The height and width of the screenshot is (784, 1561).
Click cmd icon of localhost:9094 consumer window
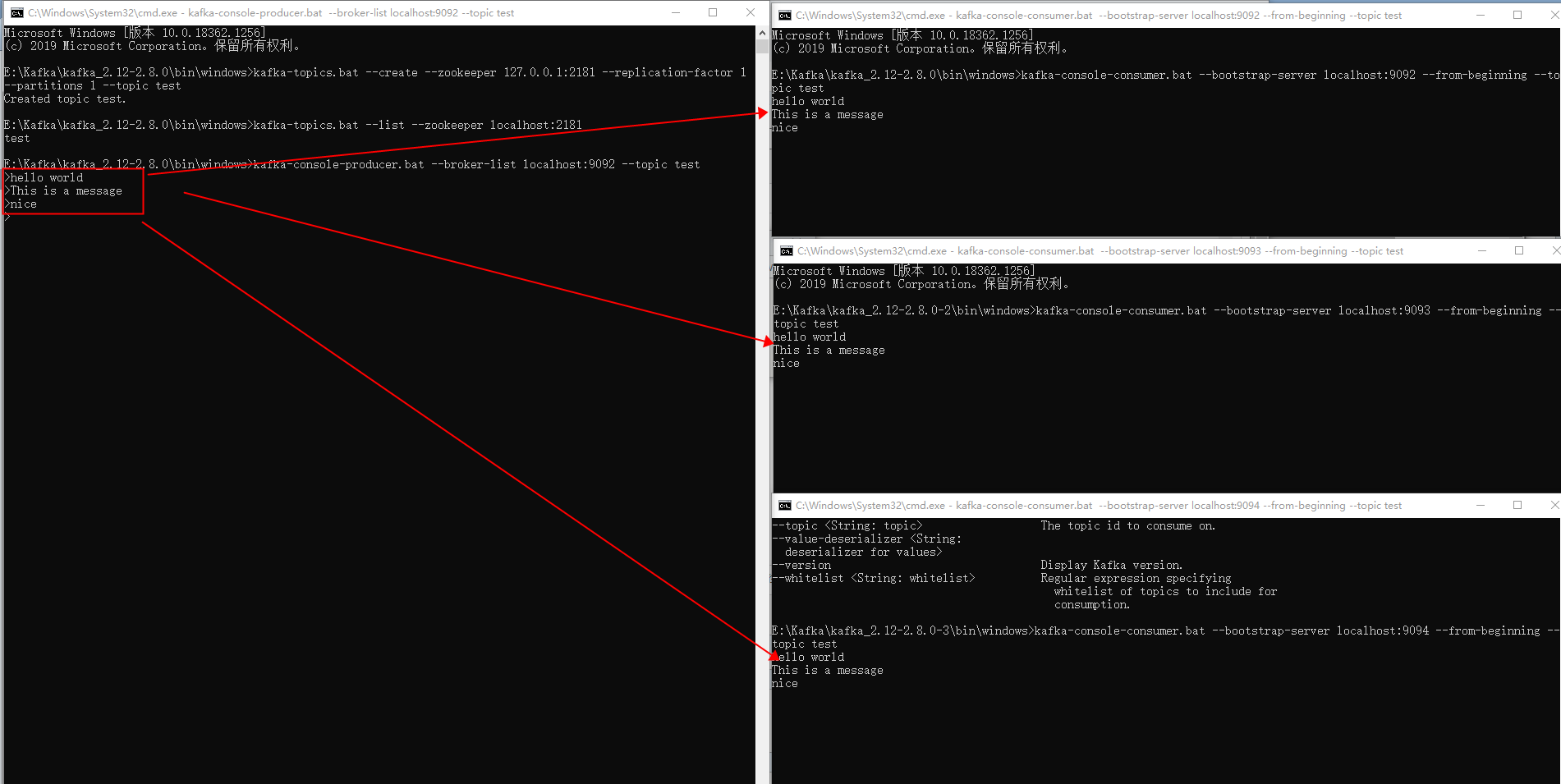point(785,505)
